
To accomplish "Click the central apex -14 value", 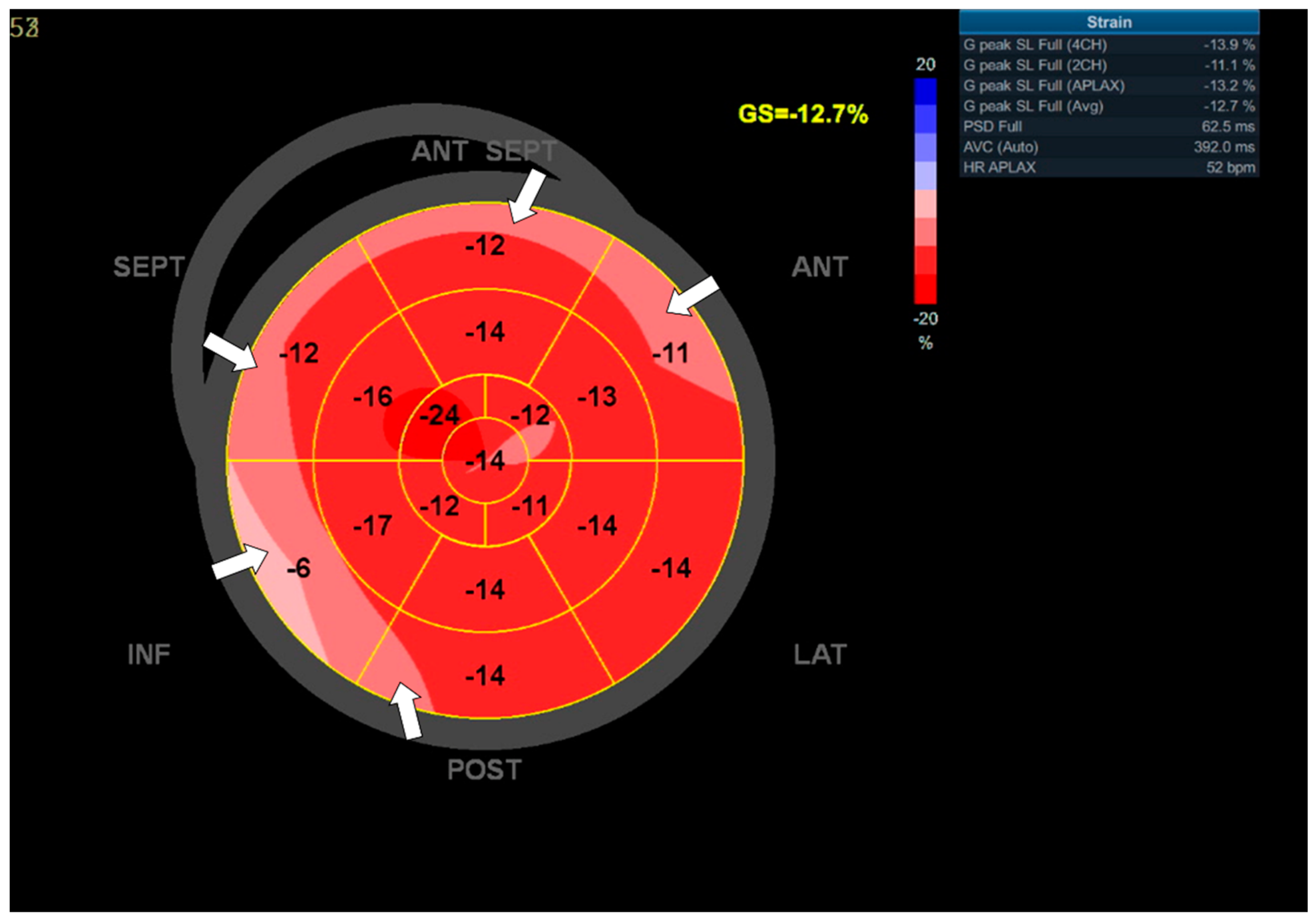I will tap(485, 461).
